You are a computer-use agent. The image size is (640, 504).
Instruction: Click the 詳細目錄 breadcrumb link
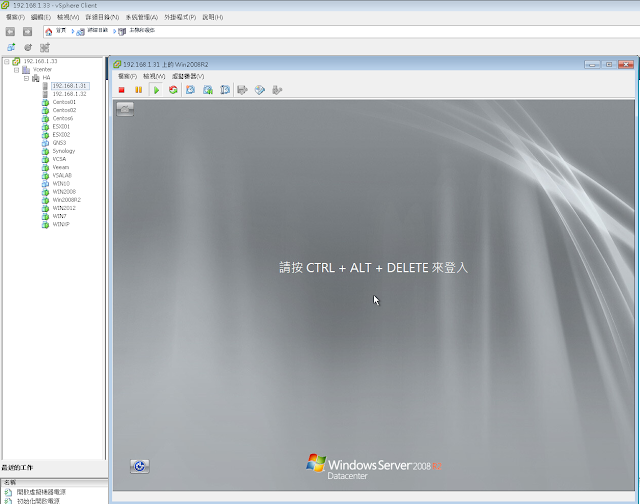tap(98, 30)
